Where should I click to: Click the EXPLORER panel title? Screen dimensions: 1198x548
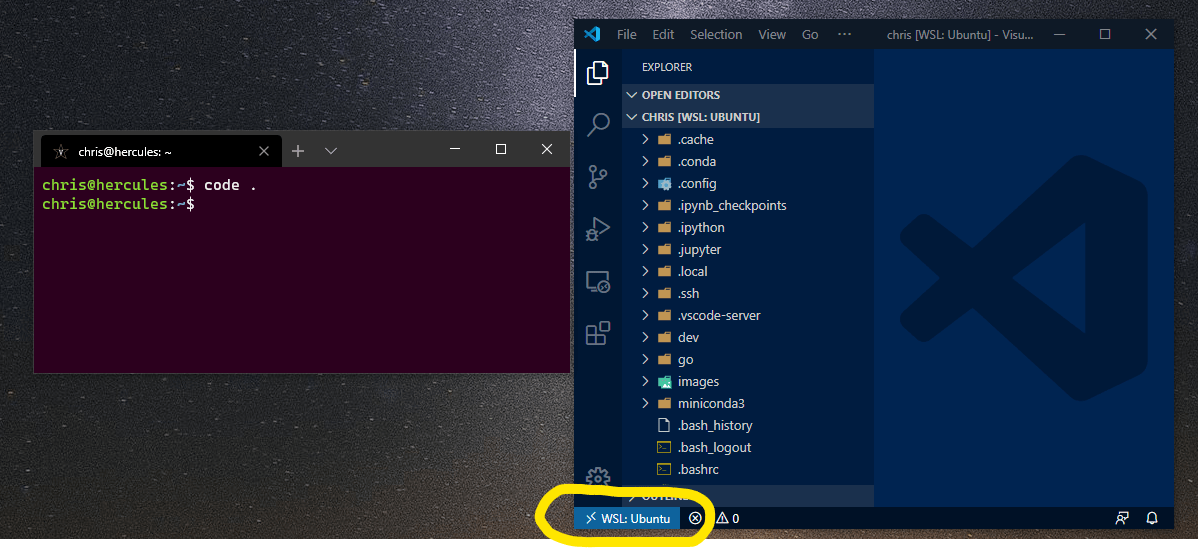coord(667,67)
